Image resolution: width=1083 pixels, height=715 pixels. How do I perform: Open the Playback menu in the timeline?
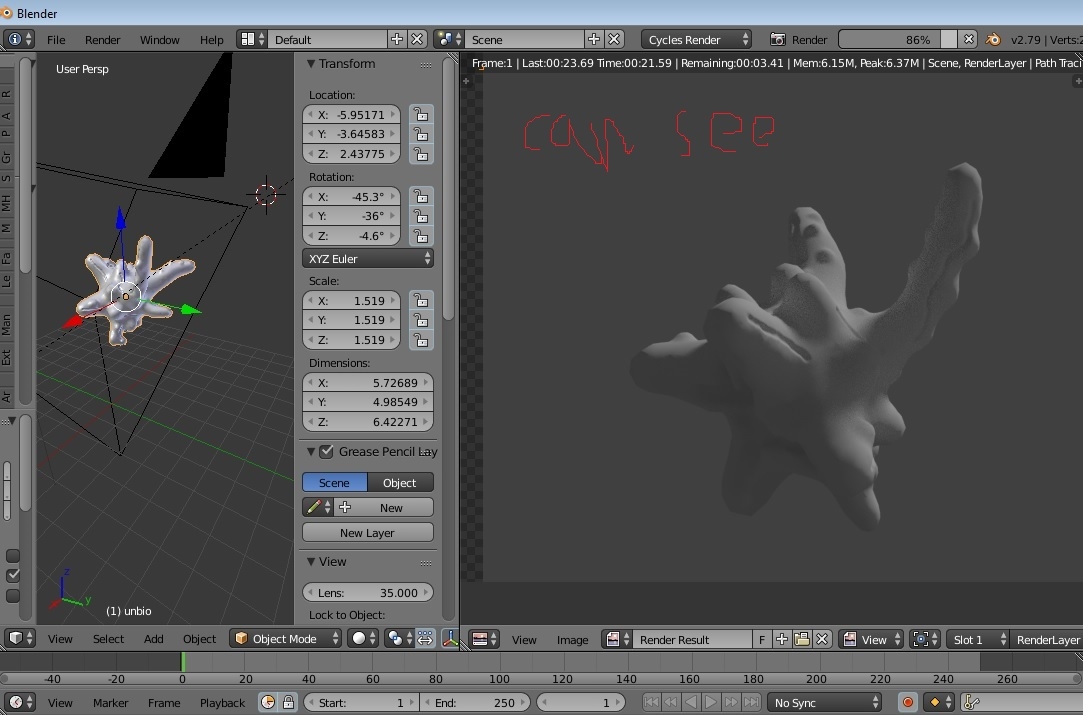222,703
